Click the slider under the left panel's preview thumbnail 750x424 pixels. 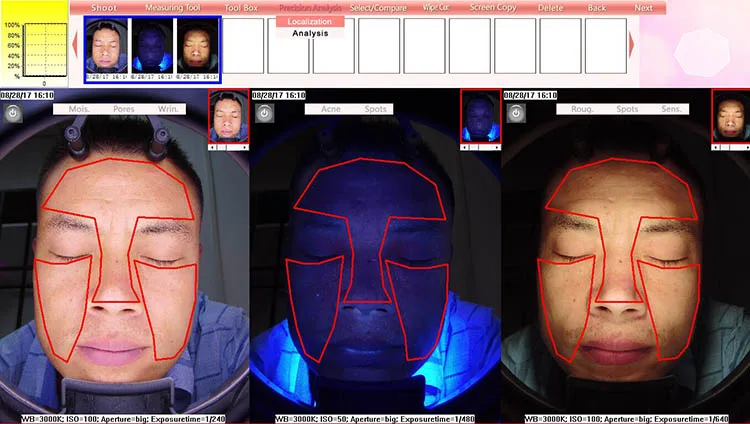[x=229, y=146]
